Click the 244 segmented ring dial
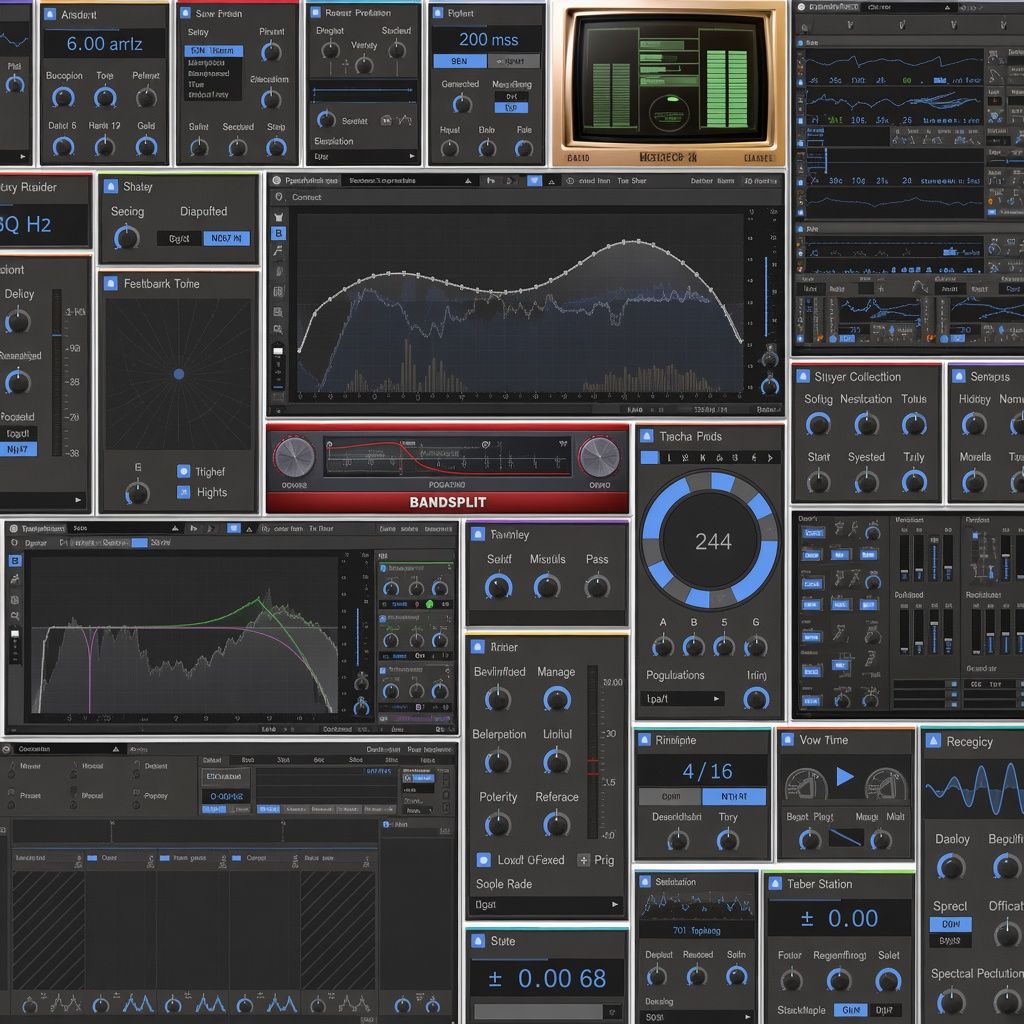1024x1024 pixels. [x=711, y=540]
